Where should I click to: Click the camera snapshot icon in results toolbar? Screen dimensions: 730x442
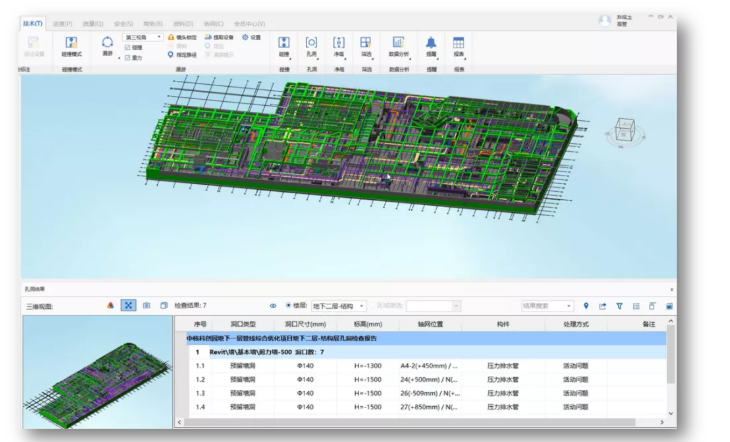coord(146,306)
